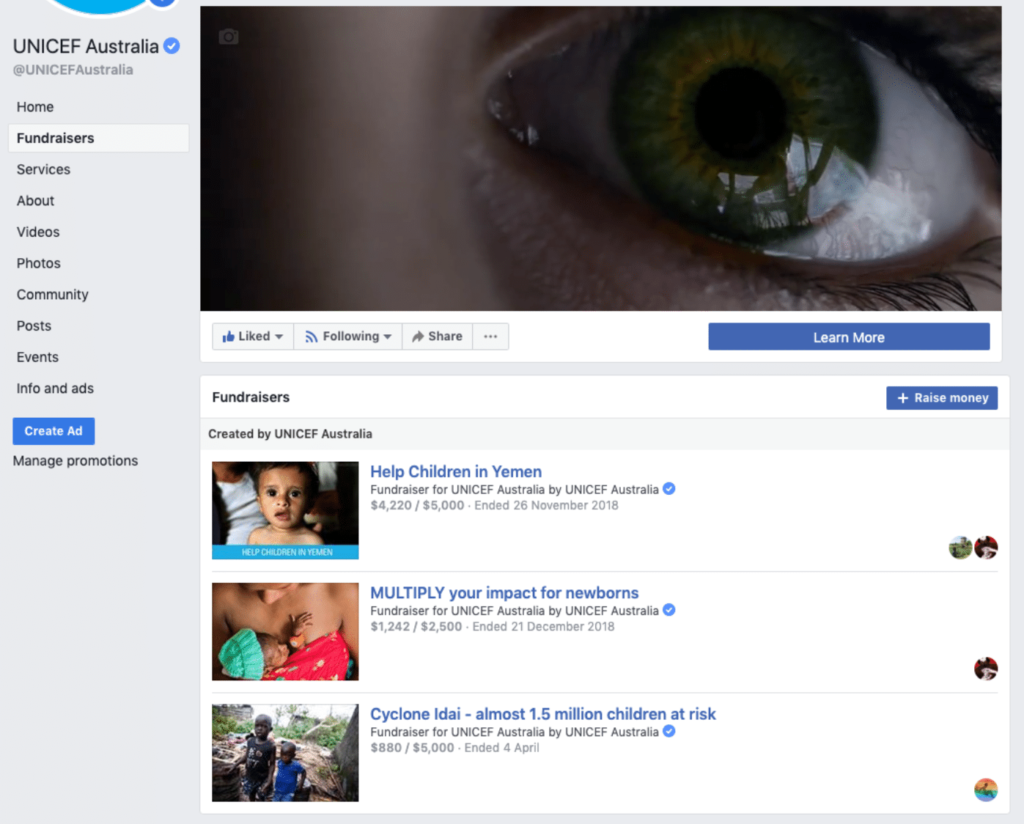This screenshot has width=1024, height=824.
Task: Click the verified badge beside UNICEF Australia page name
Action: point(172,46)
